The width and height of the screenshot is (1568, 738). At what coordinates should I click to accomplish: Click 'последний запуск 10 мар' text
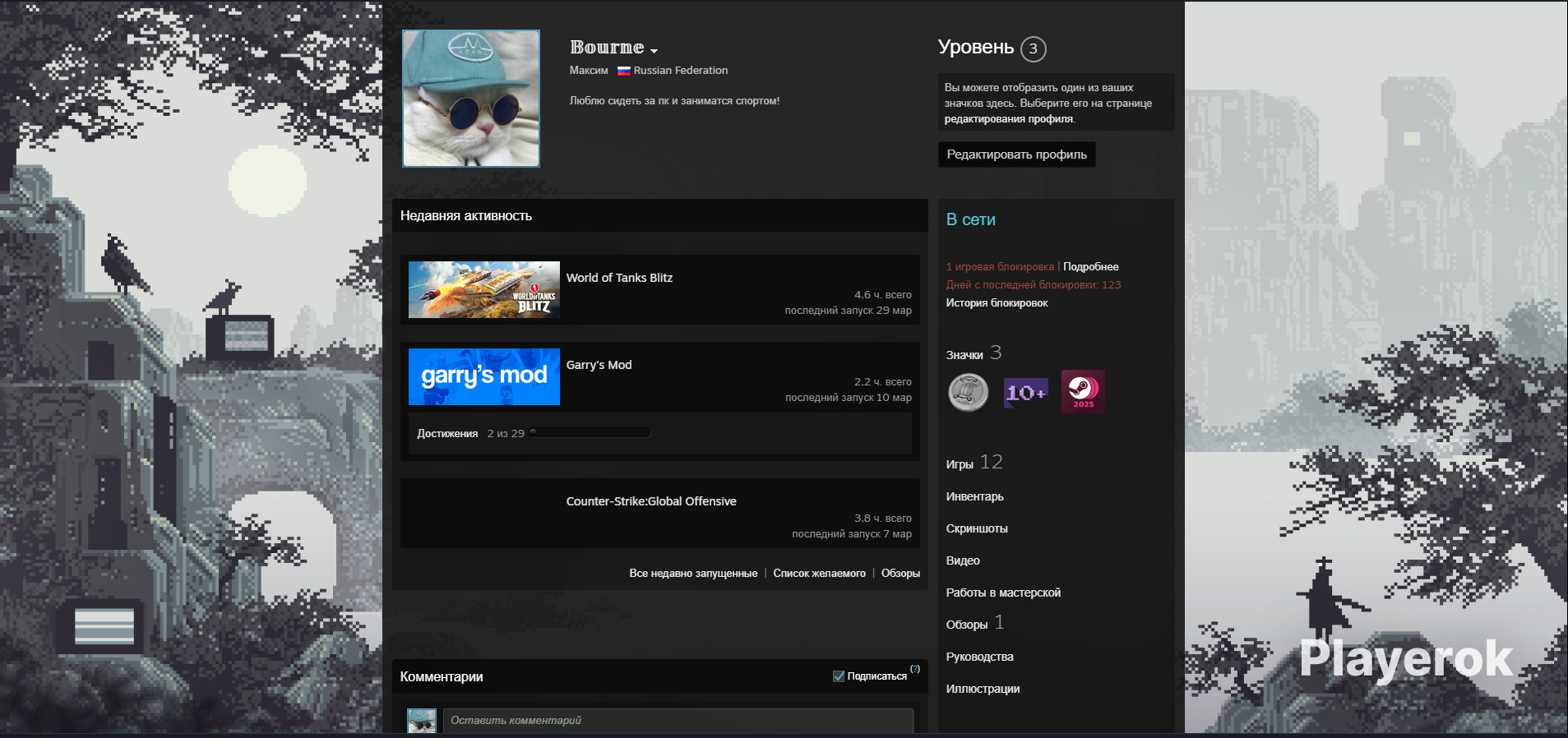848,398
